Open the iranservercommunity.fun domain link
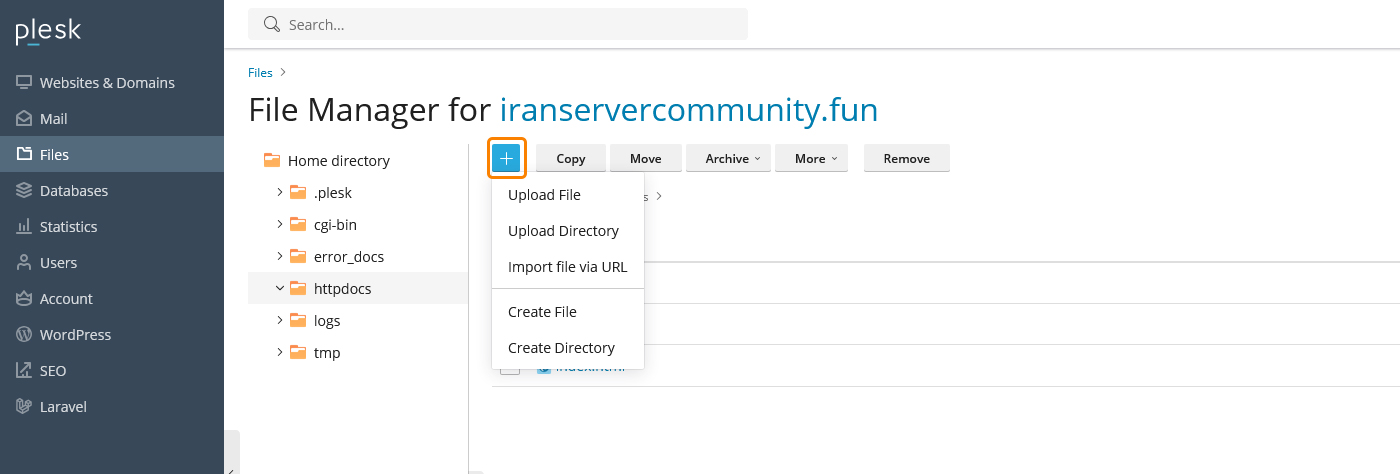 coord(688,109)
